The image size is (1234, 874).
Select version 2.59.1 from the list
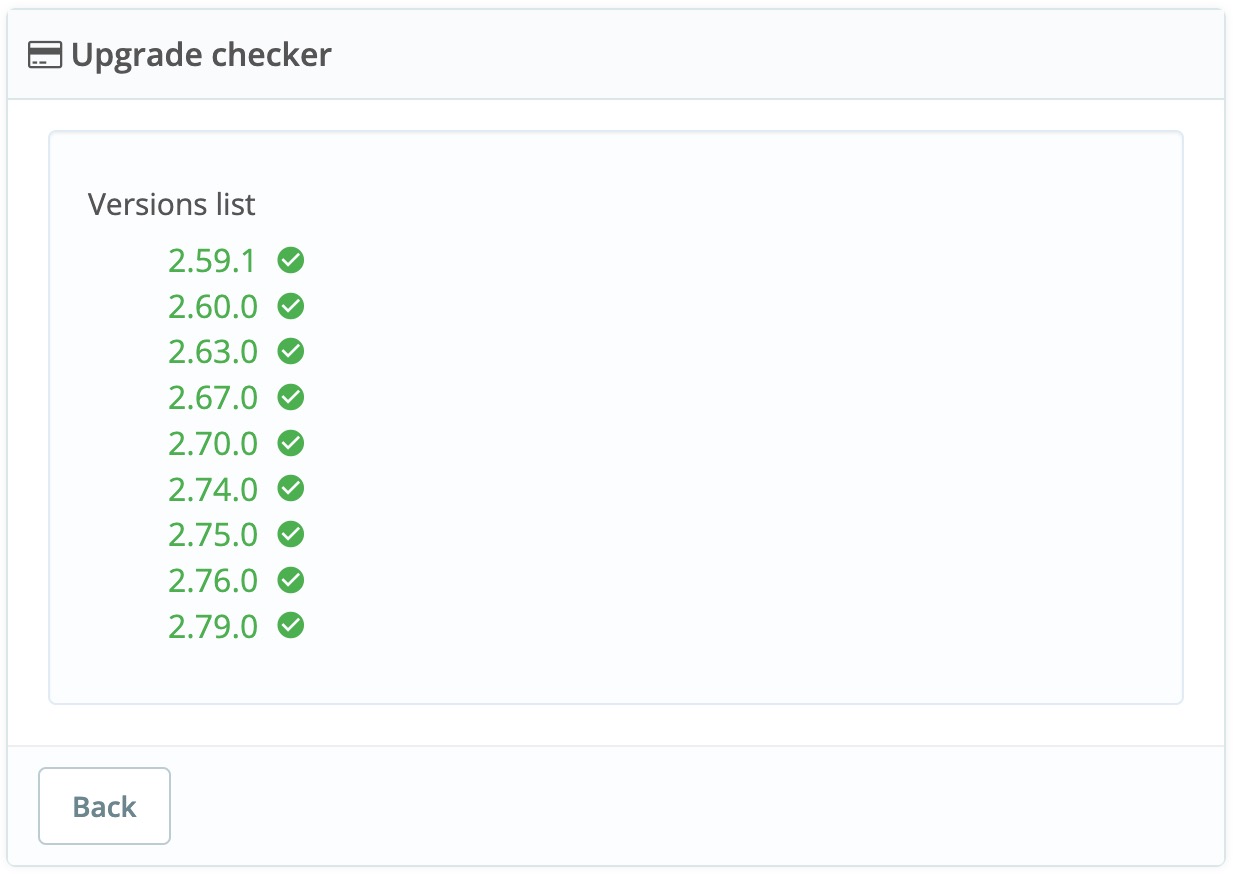[x=212, y=260]
